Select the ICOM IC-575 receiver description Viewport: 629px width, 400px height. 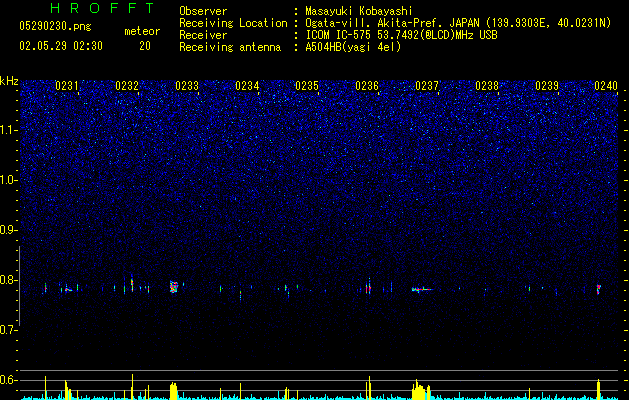pyautogui.click(x=401, y=35)
